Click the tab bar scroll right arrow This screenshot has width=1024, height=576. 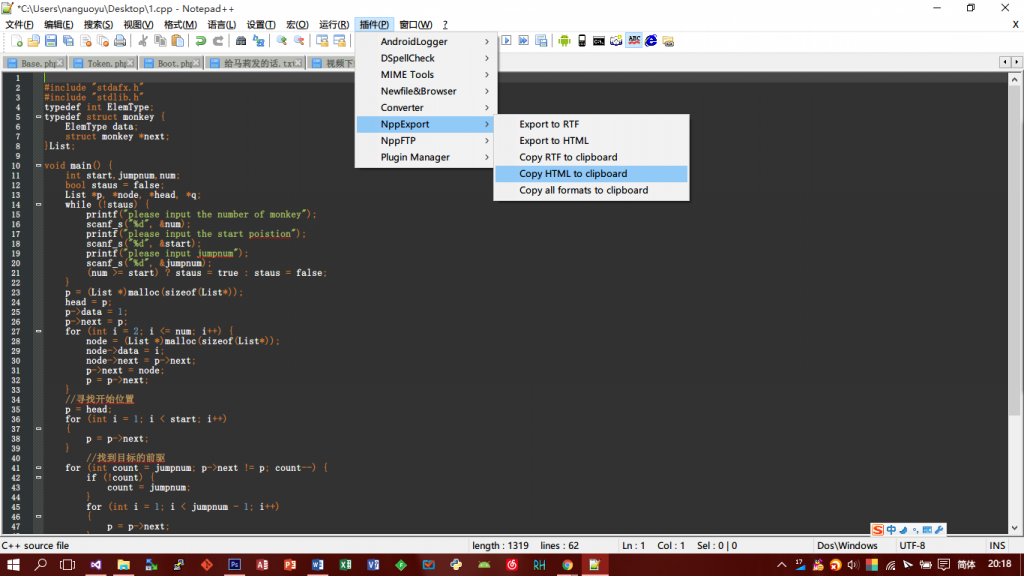[1016, 63]
